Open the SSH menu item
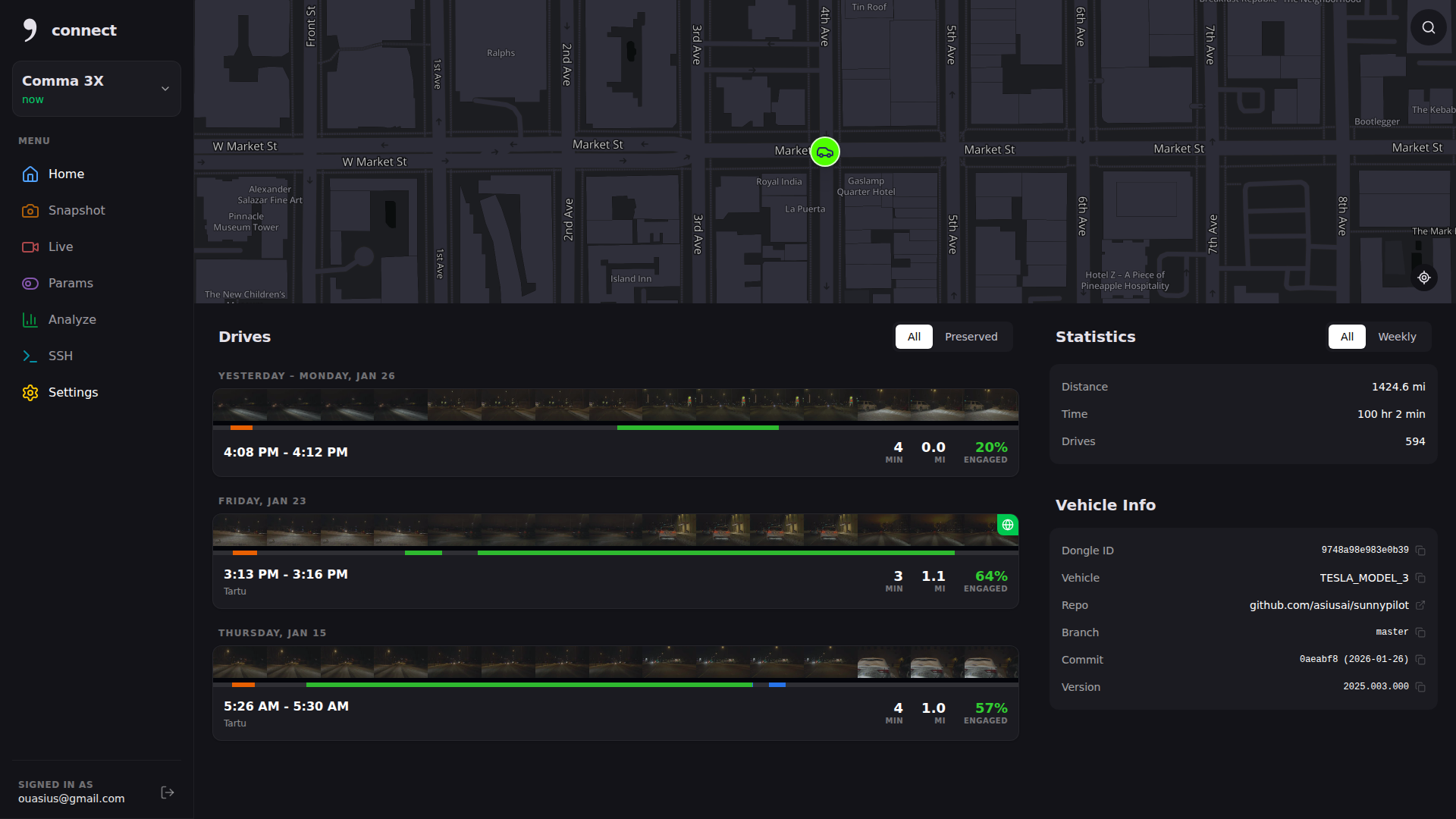 click(x=61, y=356)
